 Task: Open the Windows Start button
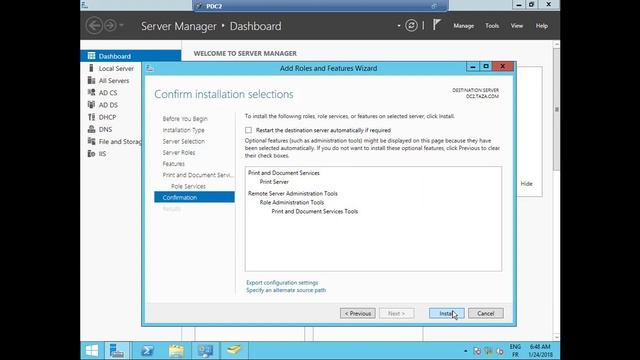pyautogui.click(x=92, y=351)
